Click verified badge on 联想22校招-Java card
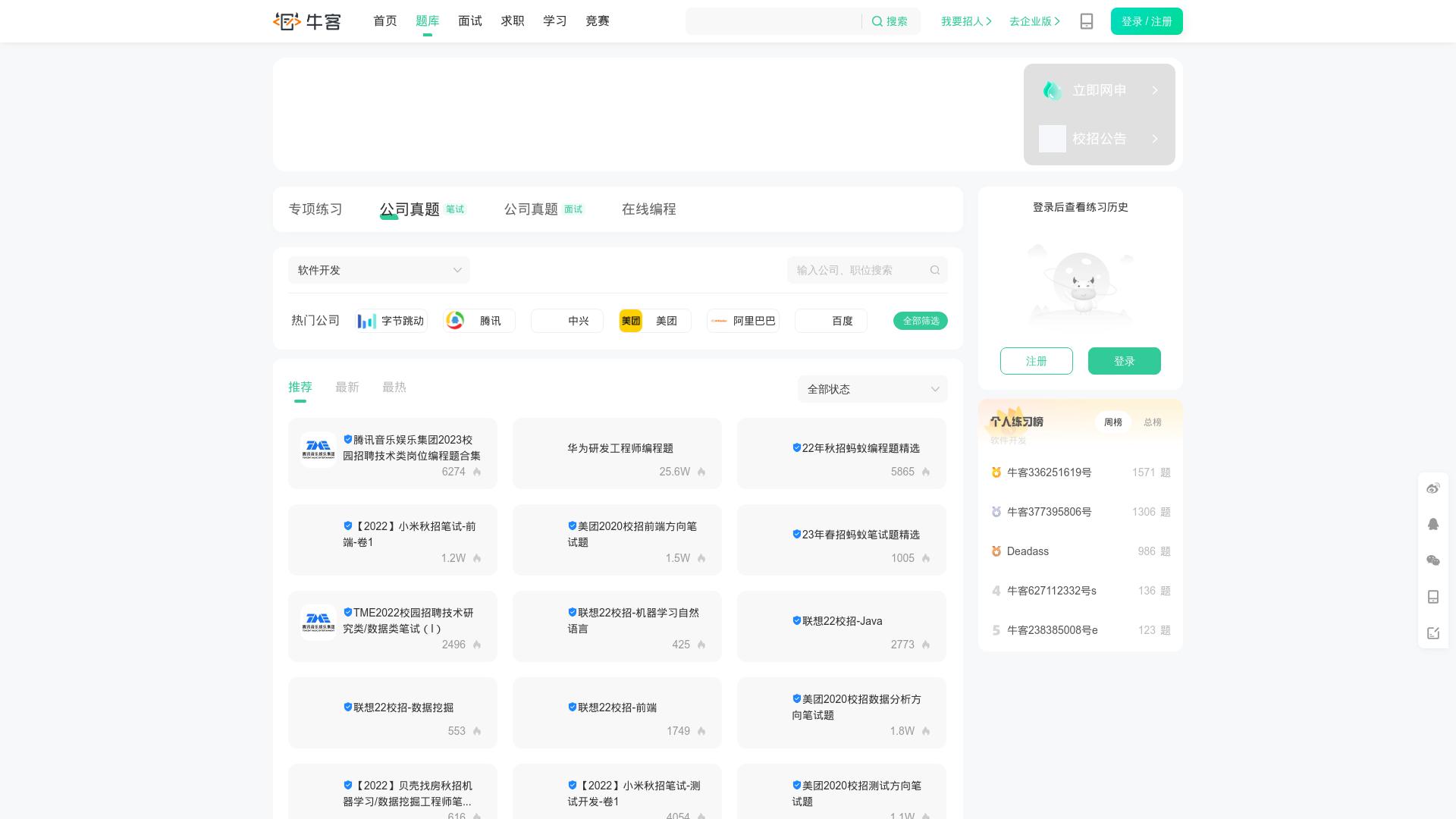This screenshot has height=819, width=1456. click(x=797, y=620)
